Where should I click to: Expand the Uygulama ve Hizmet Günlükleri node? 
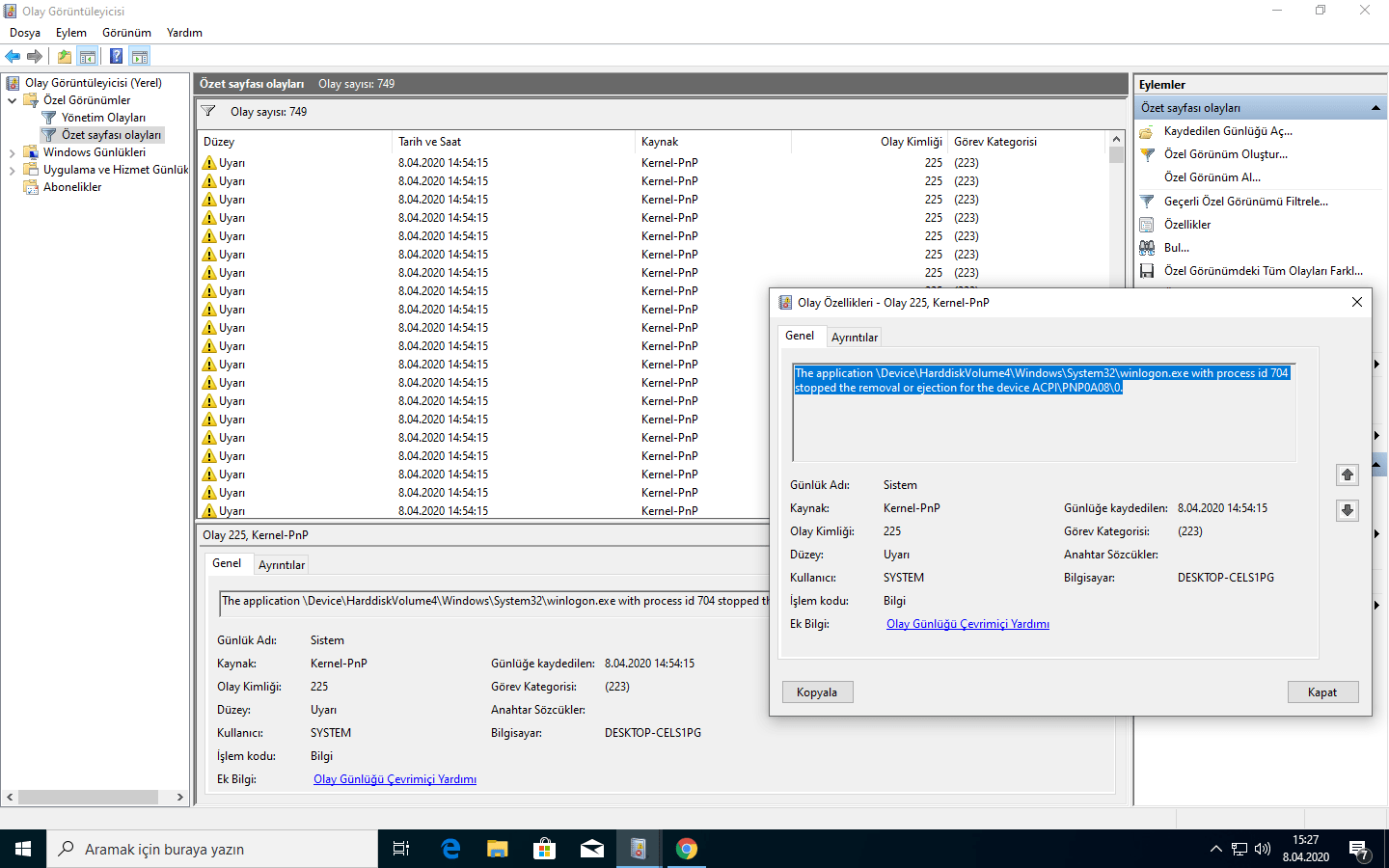[x=12, y=170]
